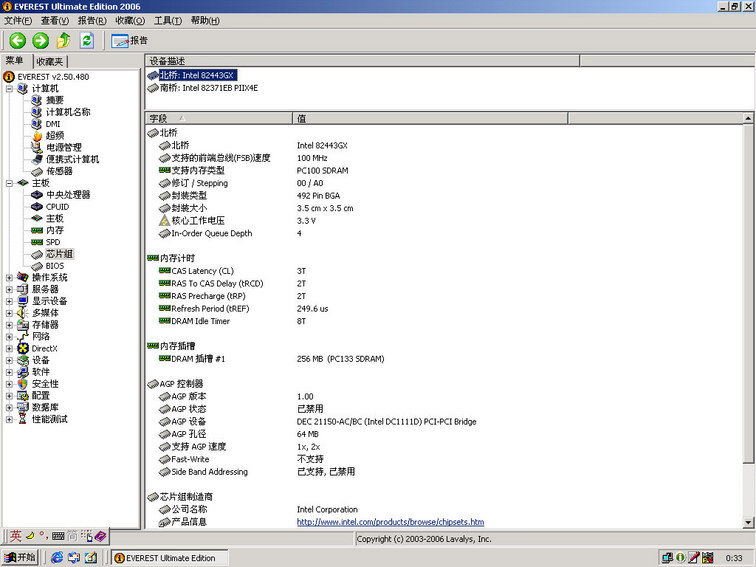
Task: Click the 软件 software icon
Action: point(23,372)
